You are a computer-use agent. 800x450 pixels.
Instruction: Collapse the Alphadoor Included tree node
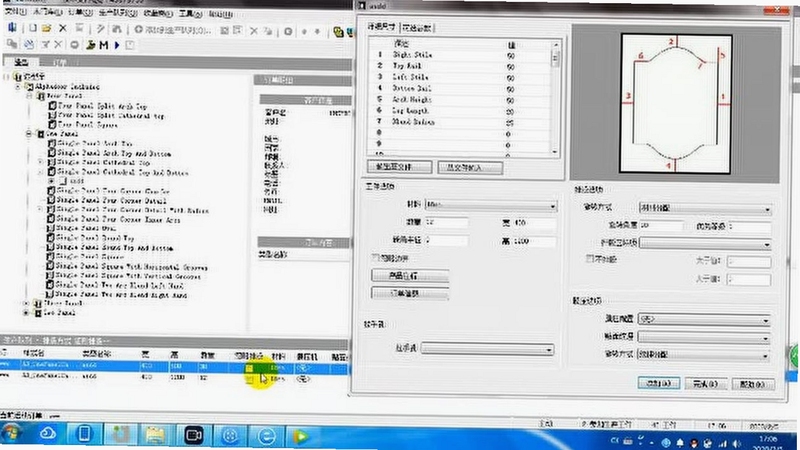point(18,87)
